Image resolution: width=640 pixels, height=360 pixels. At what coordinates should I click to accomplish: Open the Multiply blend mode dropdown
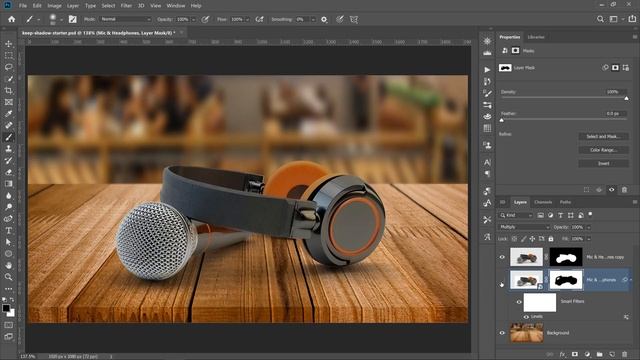coord(524,227)
